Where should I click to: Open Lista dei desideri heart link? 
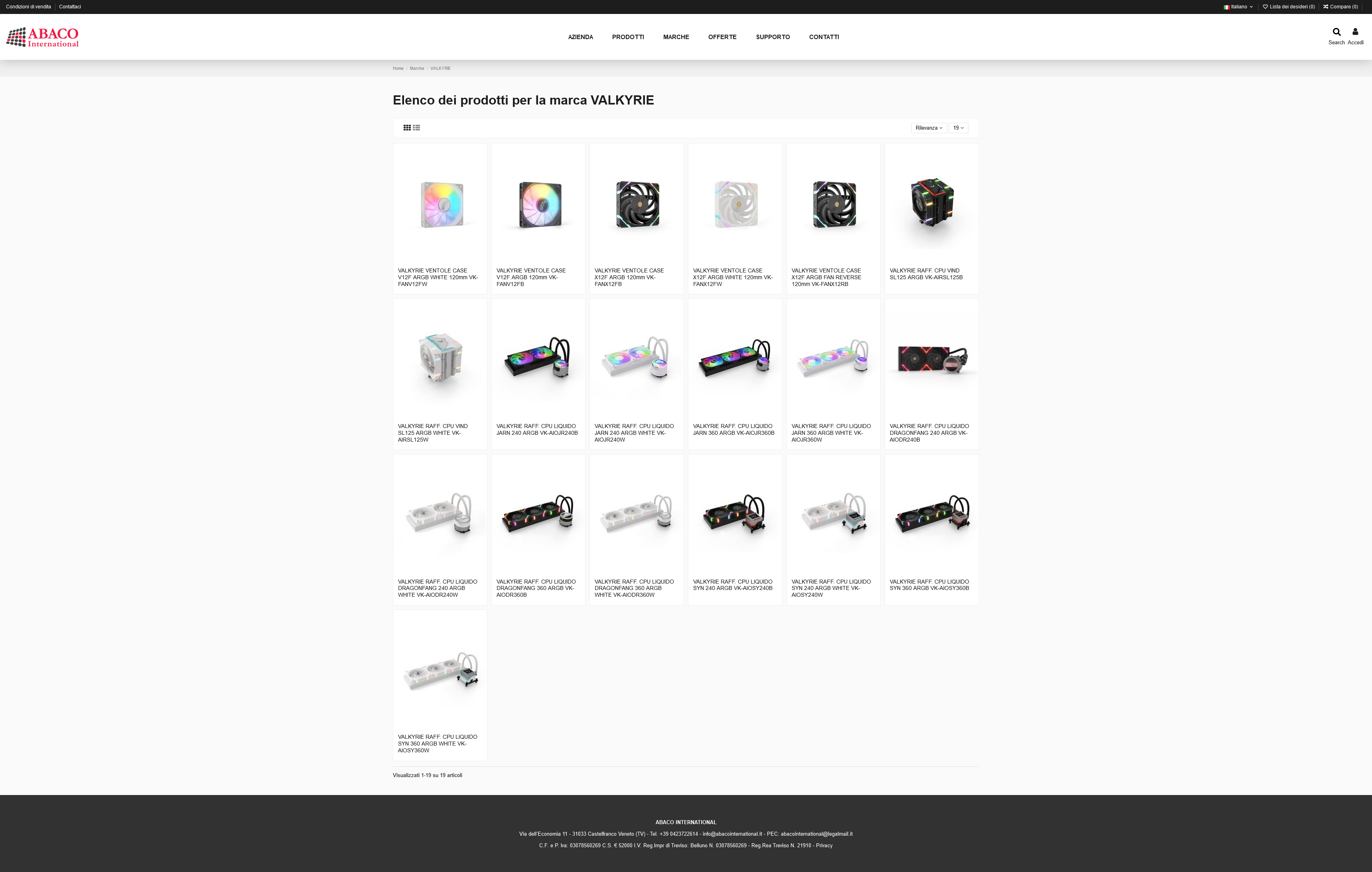[x=1289, y=7]
